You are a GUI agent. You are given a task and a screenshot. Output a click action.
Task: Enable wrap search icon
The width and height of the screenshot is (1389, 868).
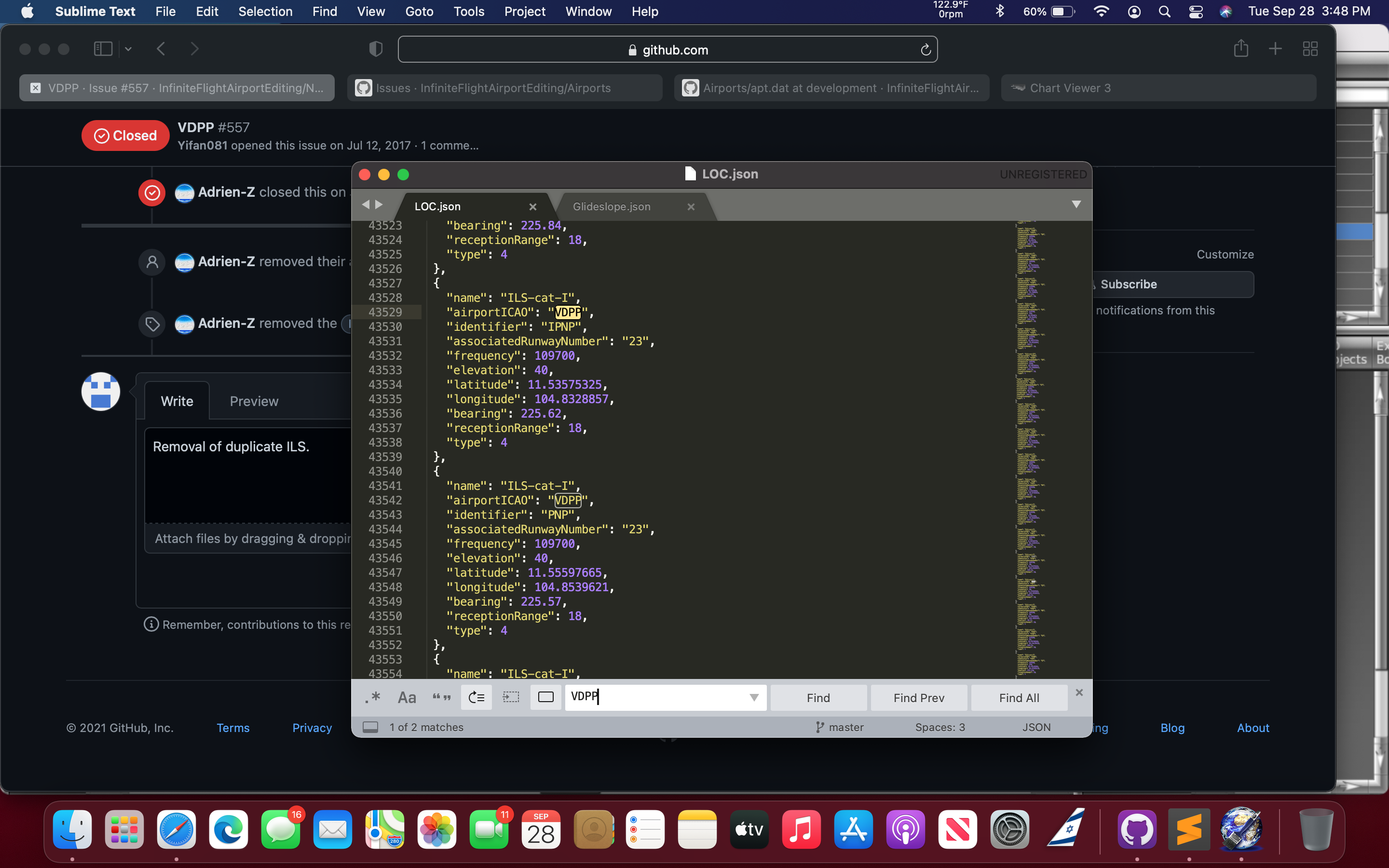(x=477, y=697)
